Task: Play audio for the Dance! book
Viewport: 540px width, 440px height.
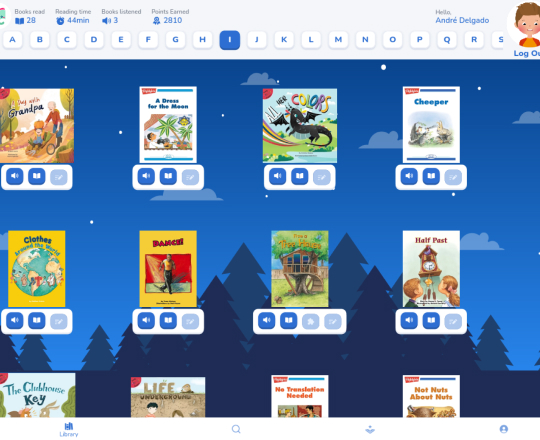Action: [146, 321]
